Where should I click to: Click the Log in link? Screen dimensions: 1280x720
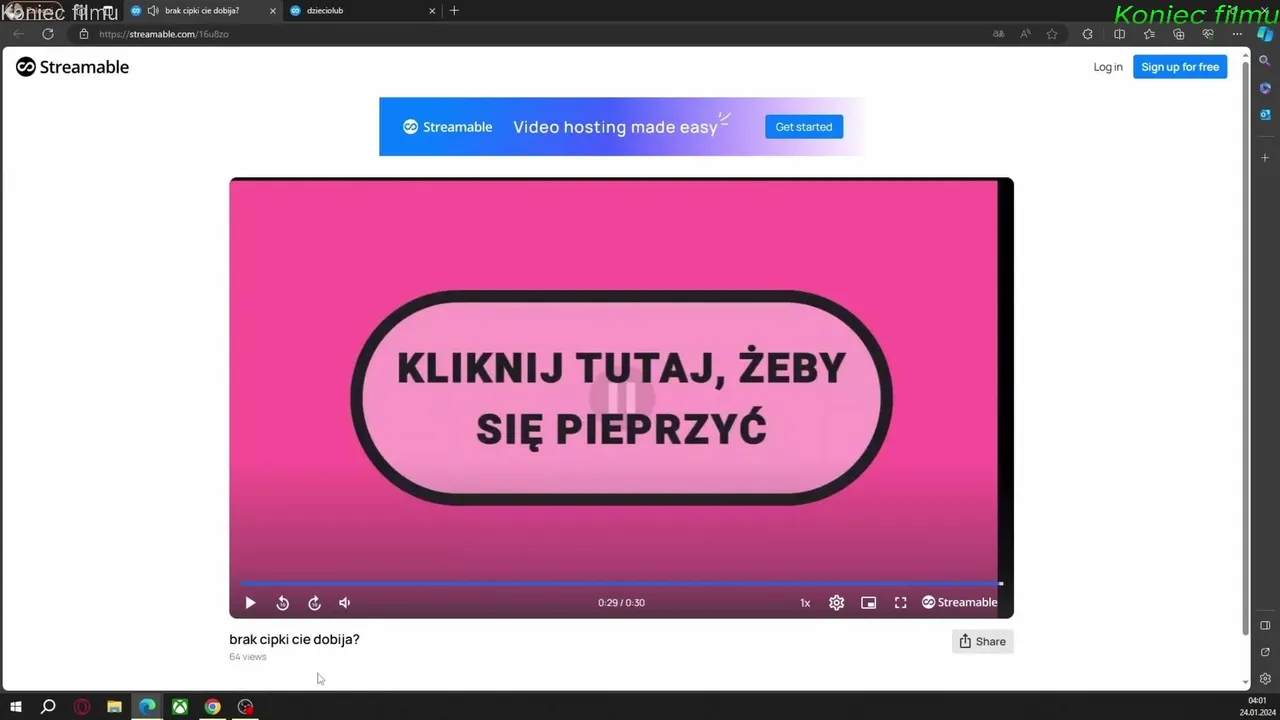click(1108, 67)
